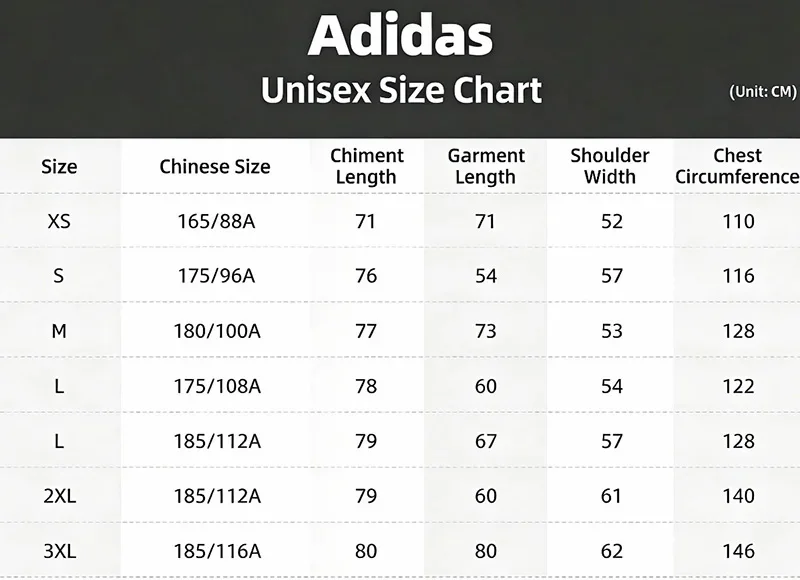Image resolution: width=800 pixels, height=580 pixels.
Task: Click the 146 chest circumference value
Action: point(738,551)
